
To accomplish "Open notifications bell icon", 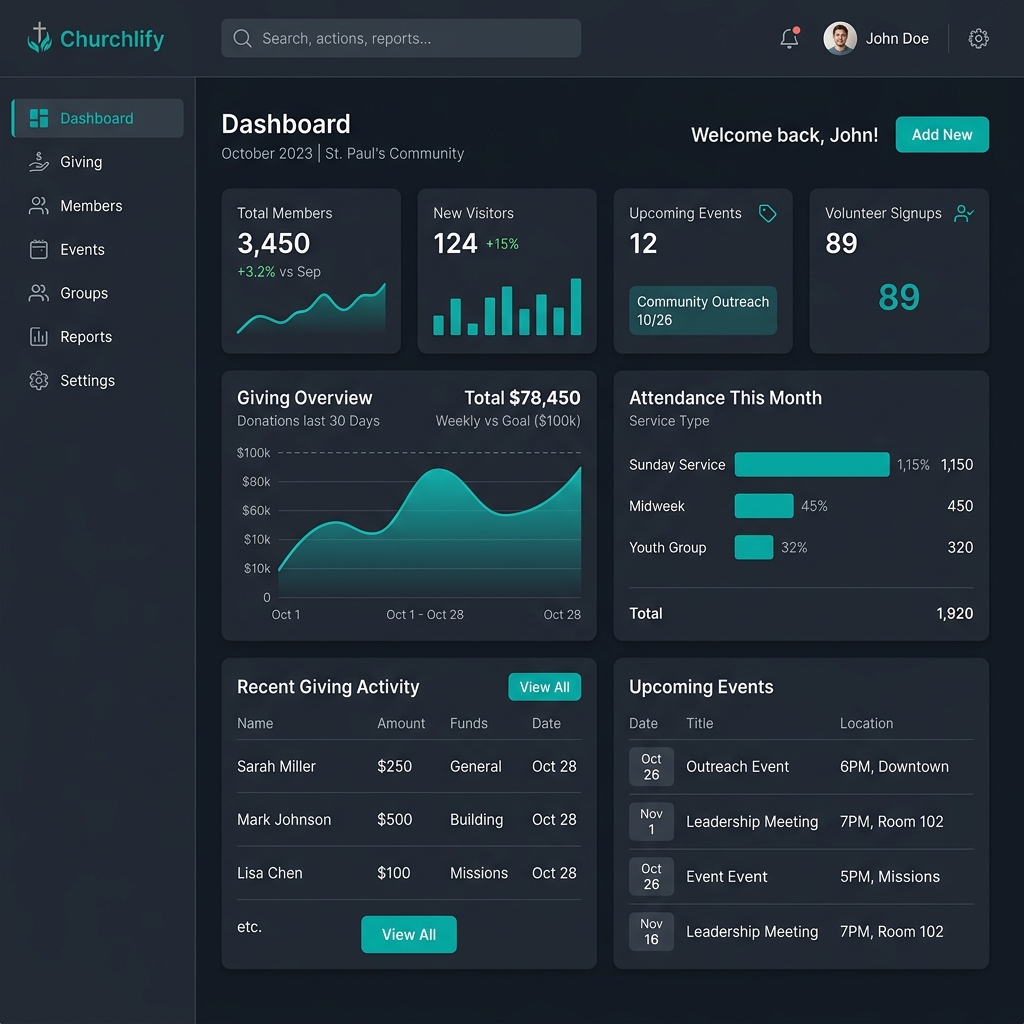I will 789,38.
